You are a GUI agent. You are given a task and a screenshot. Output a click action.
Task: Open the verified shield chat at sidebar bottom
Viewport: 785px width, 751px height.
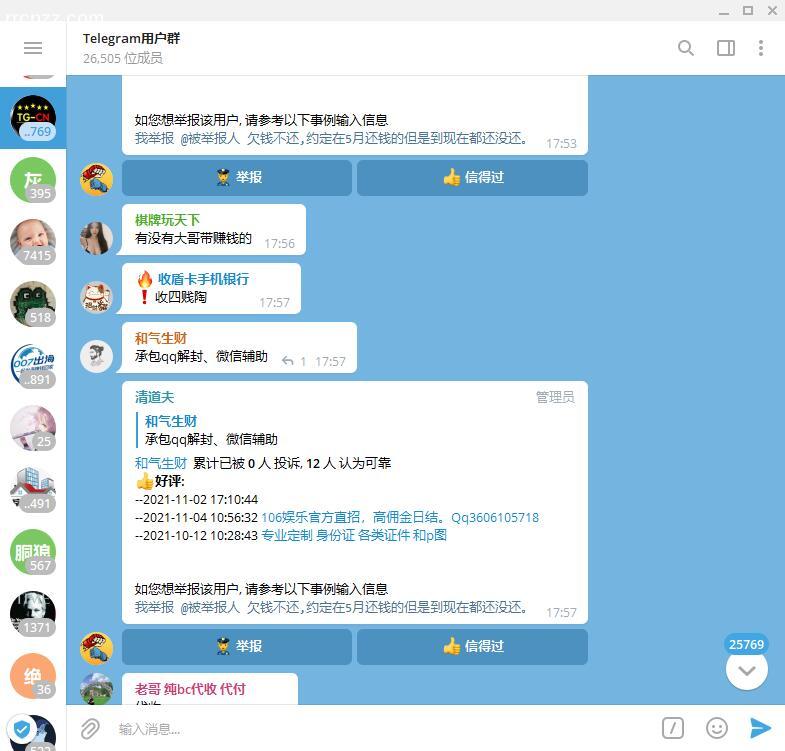tap(33, 733)
